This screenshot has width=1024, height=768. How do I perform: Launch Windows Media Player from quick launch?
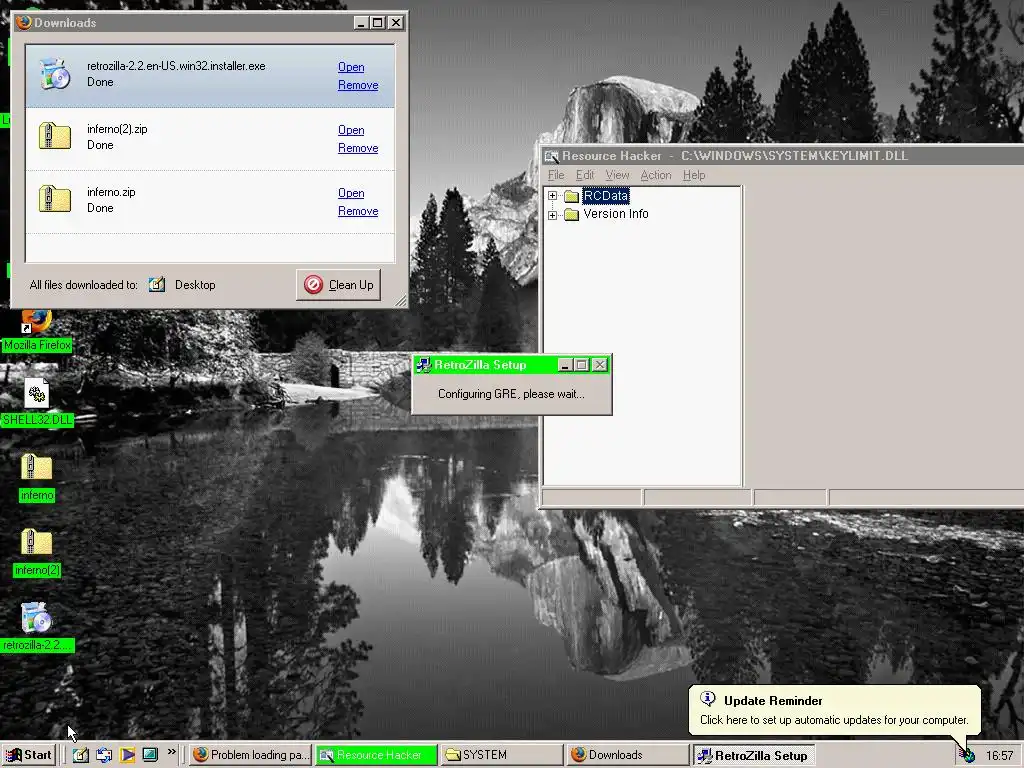click(x=127, y=755)
